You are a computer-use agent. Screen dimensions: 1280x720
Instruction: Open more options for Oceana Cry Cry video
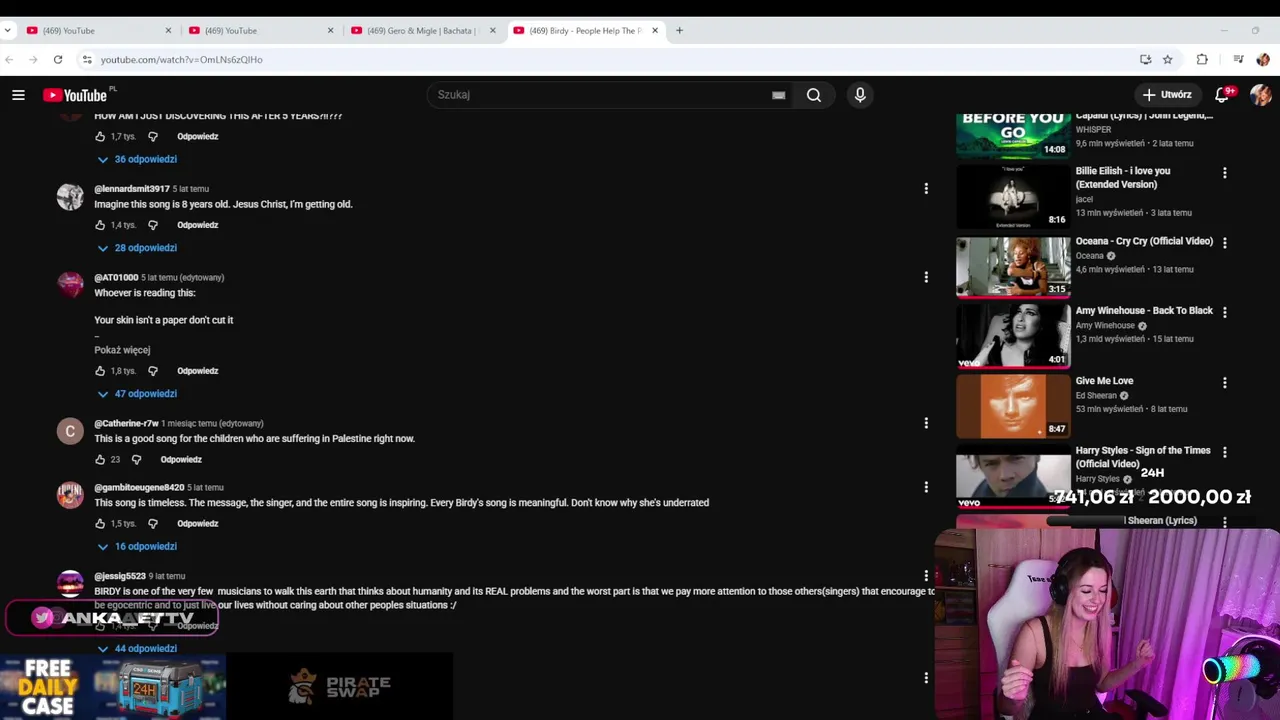tap(1224, 243)
